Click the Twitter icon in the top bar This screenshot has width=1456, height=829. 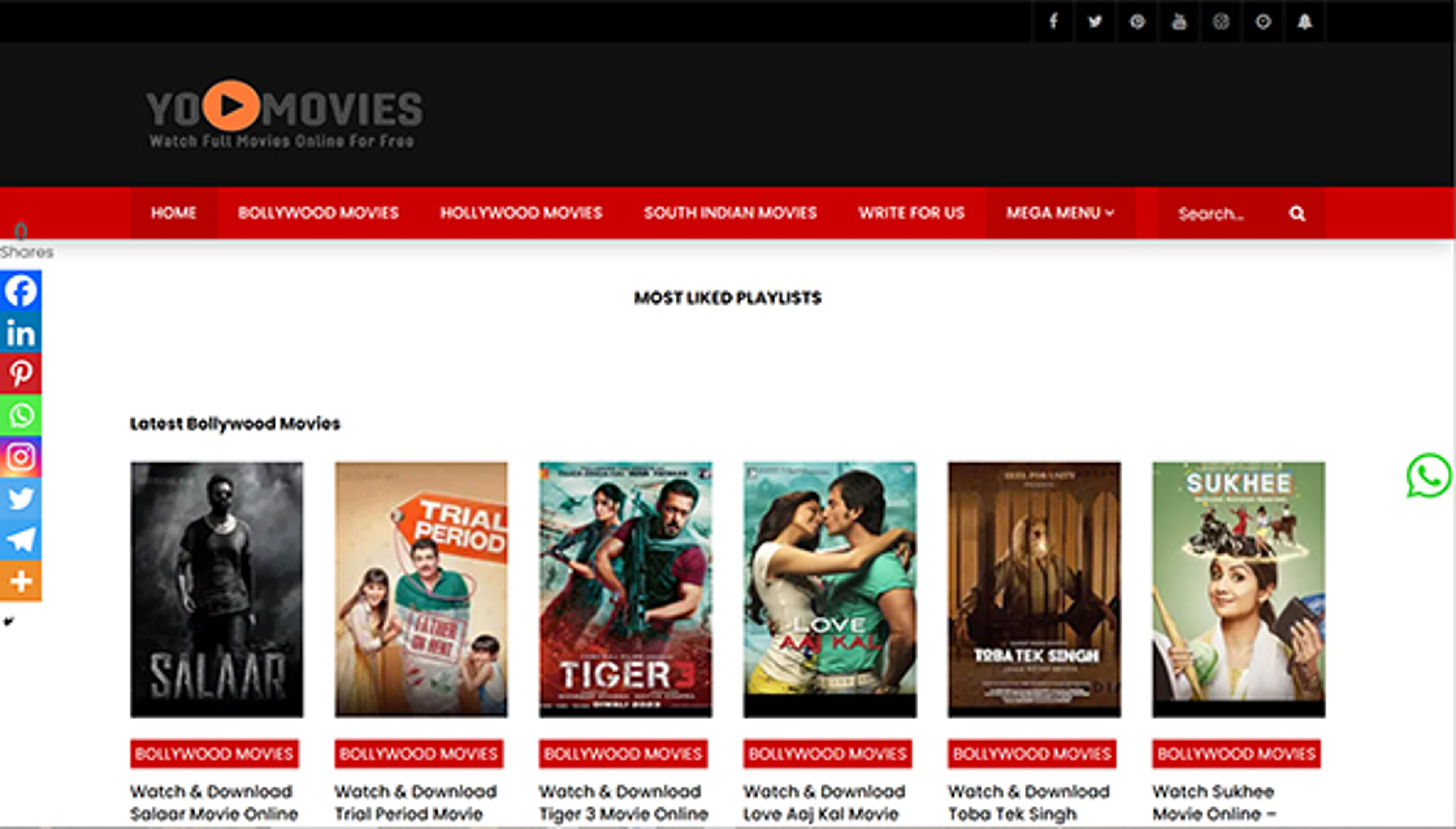coord(1095,22)
